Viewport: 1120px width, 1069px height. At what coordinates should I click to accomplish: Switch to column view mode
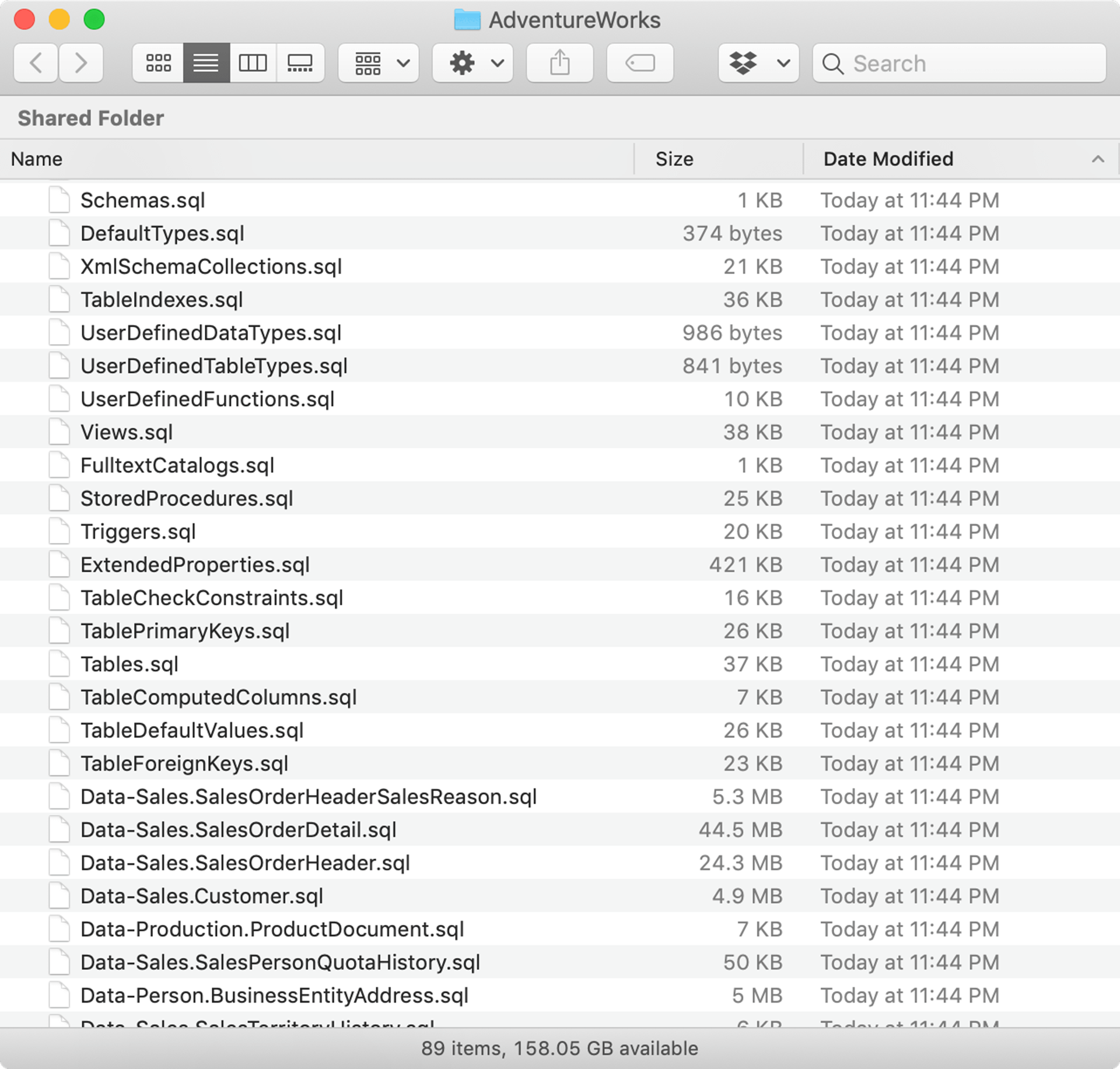click(253, 63)
